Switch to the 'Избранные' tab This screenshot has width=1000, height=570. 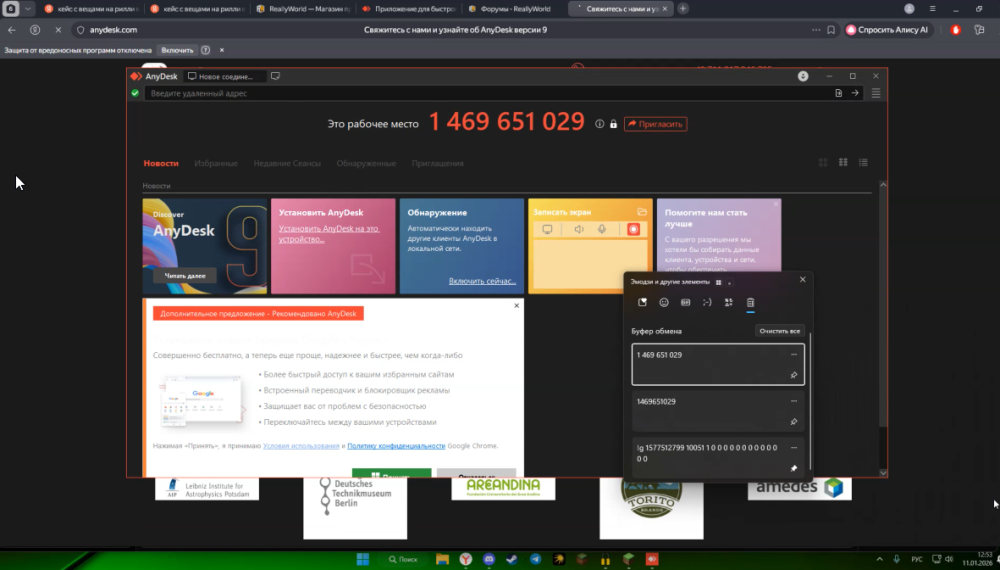(x=216, y=163)
